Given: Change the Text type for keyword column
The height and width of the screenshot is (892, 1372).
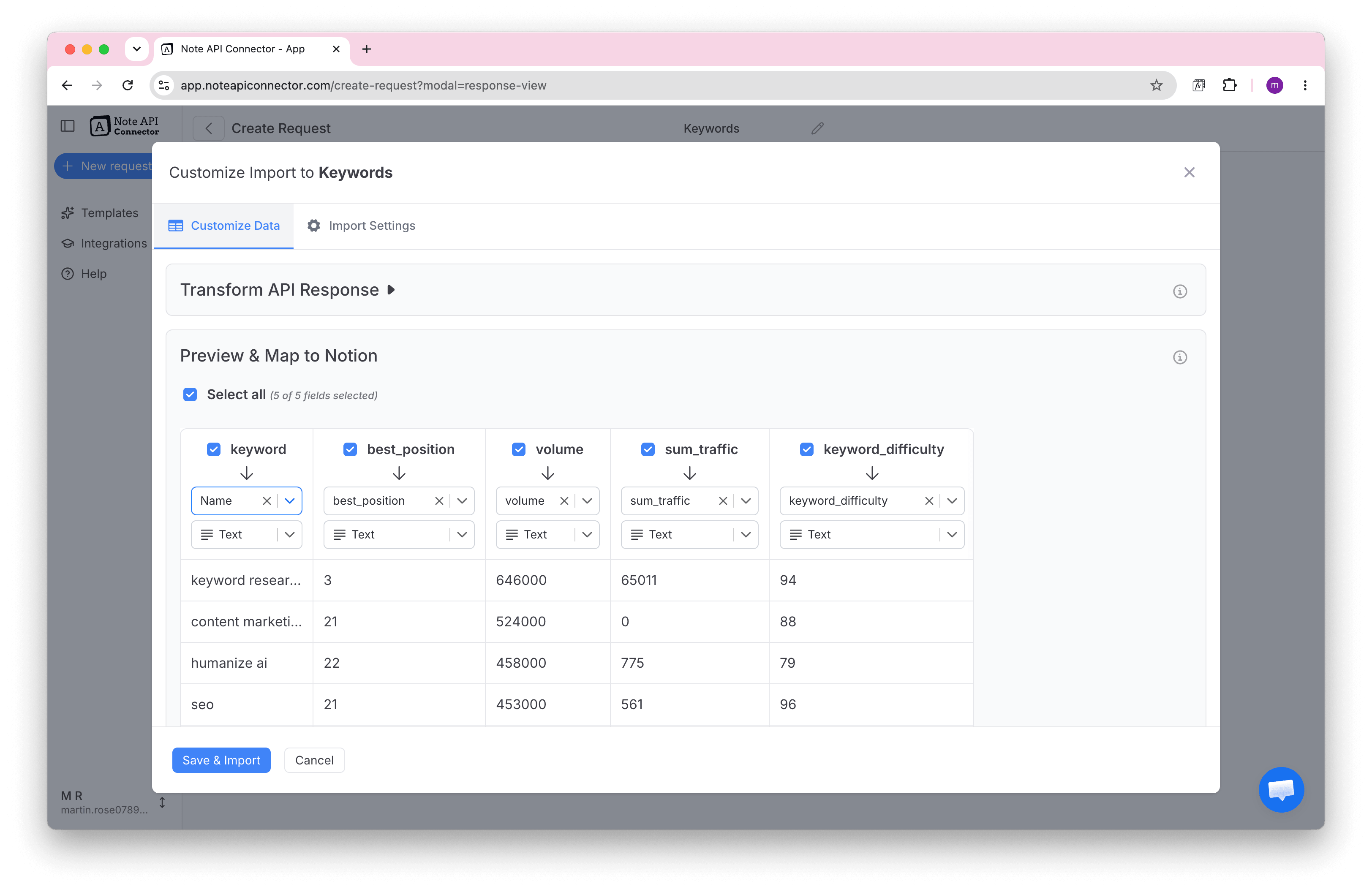Looking at the screenshot, I should [246, 535].
